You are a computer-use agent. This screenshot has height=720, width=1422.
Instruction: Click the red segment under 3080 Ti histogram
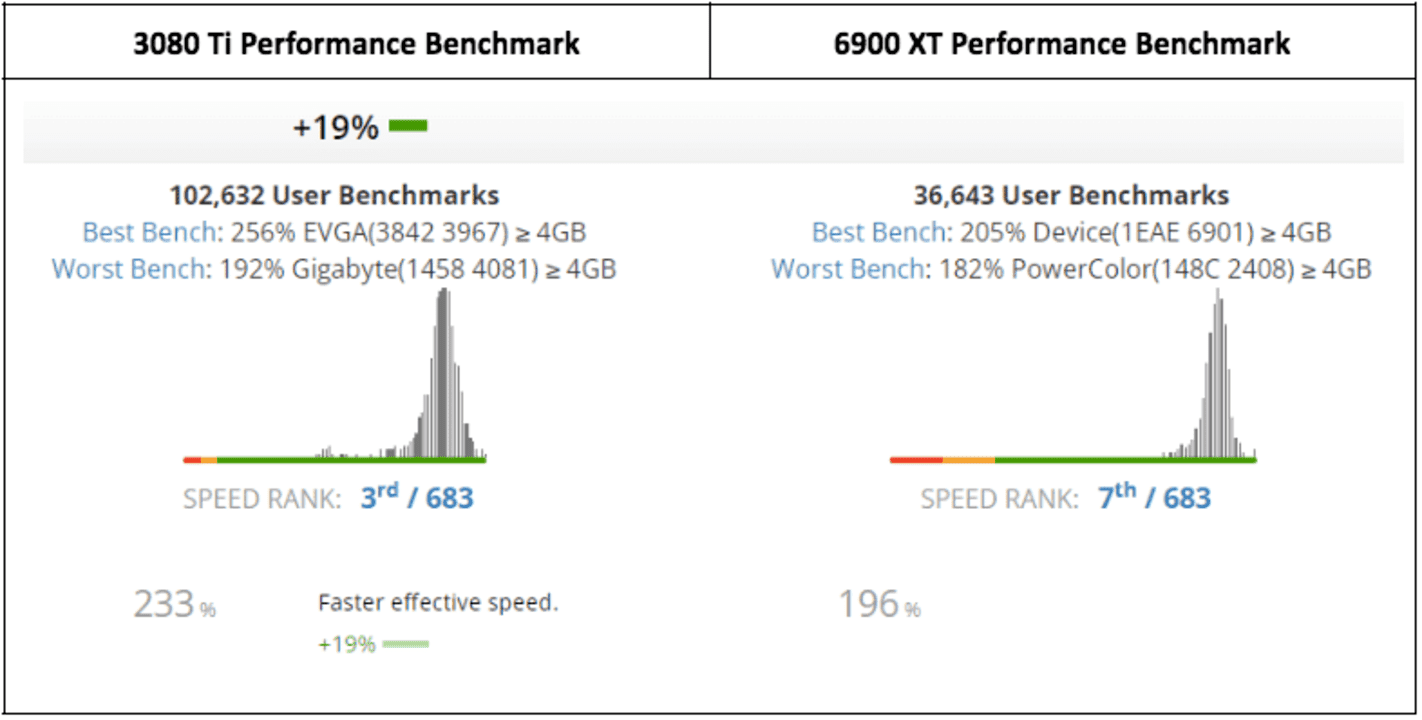click(192, 460)
